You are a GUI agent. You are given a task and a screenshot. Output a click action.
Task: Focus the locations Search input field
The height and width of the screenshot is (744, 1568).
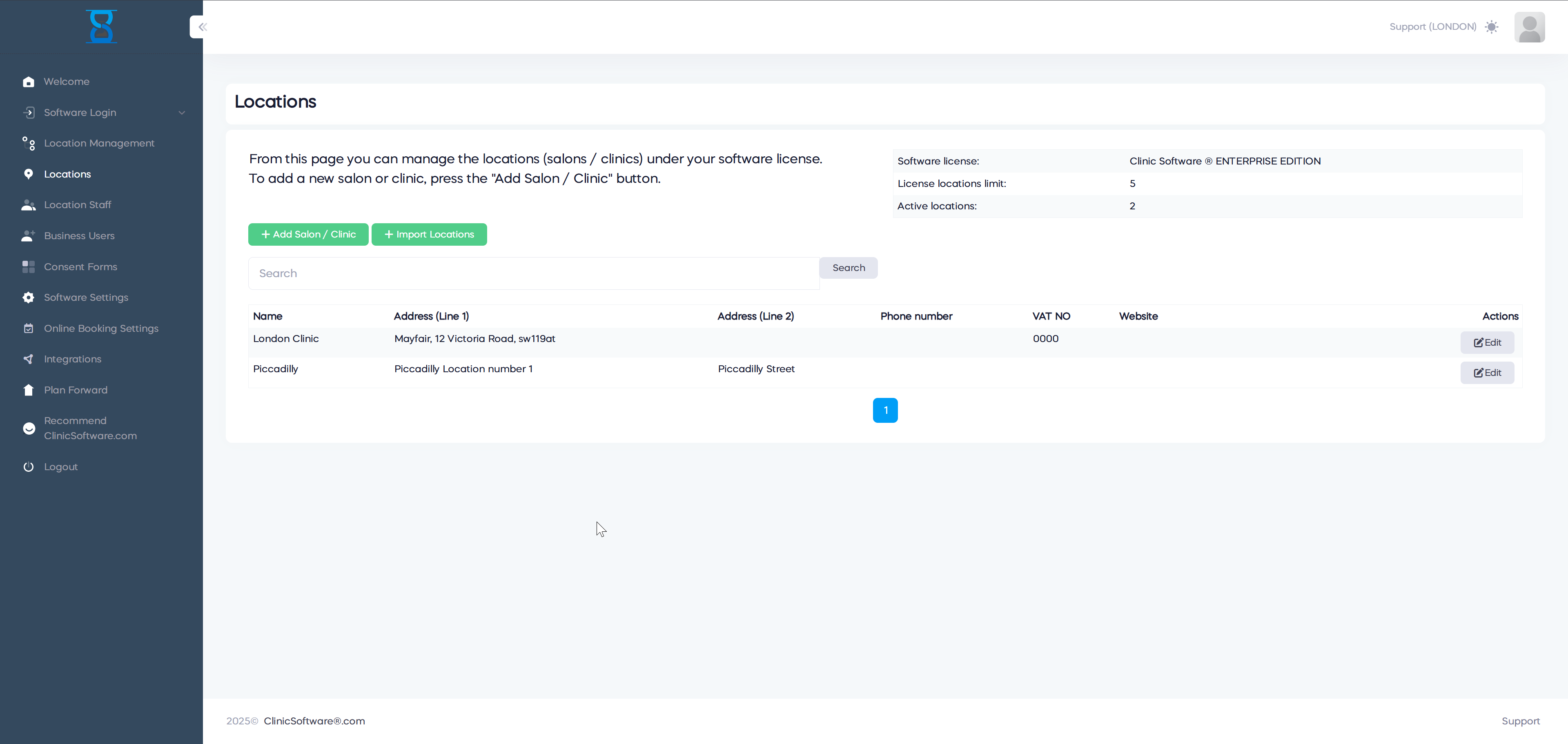(533, 274)
